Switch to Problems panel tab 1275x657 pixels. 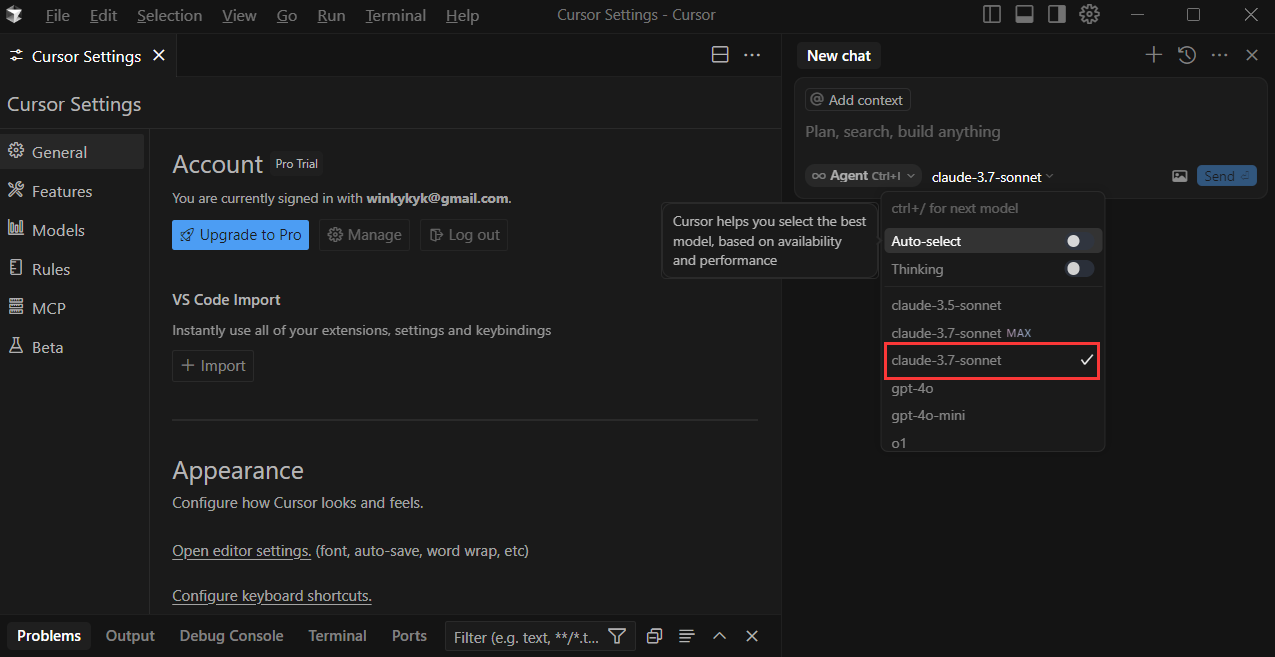[x=49, y=636]
